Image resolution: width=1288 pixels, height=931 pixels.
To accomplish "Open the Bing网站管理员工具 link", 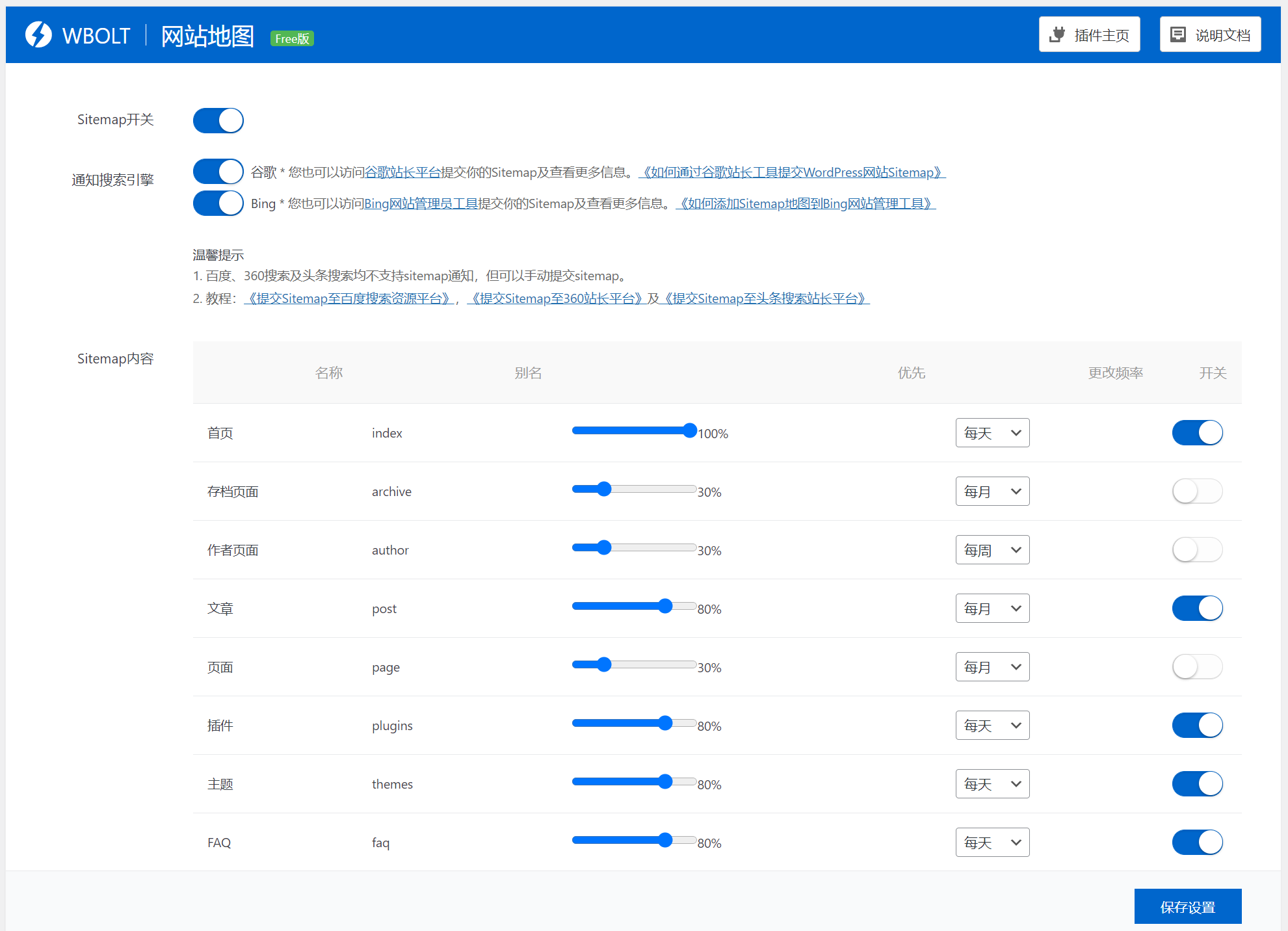I will coord(421,203).
